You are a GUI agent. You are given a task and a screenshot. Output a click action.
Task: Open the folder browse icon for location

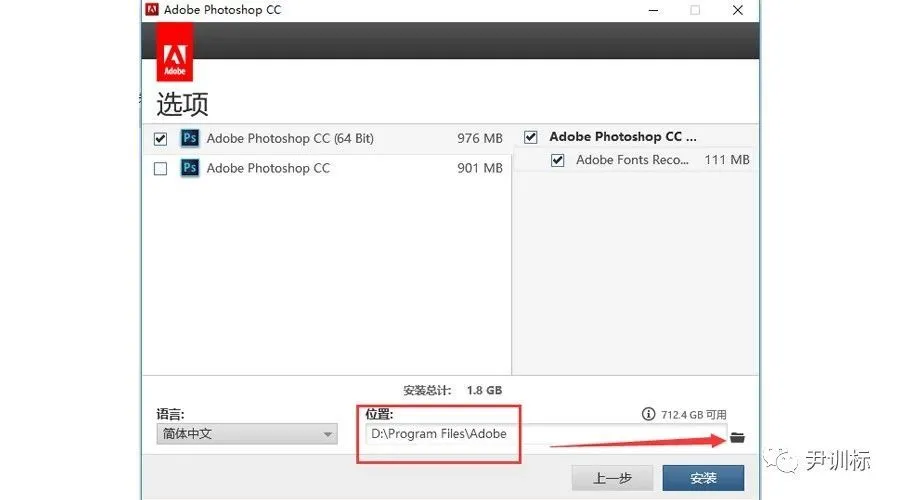[x=738, y=438]
